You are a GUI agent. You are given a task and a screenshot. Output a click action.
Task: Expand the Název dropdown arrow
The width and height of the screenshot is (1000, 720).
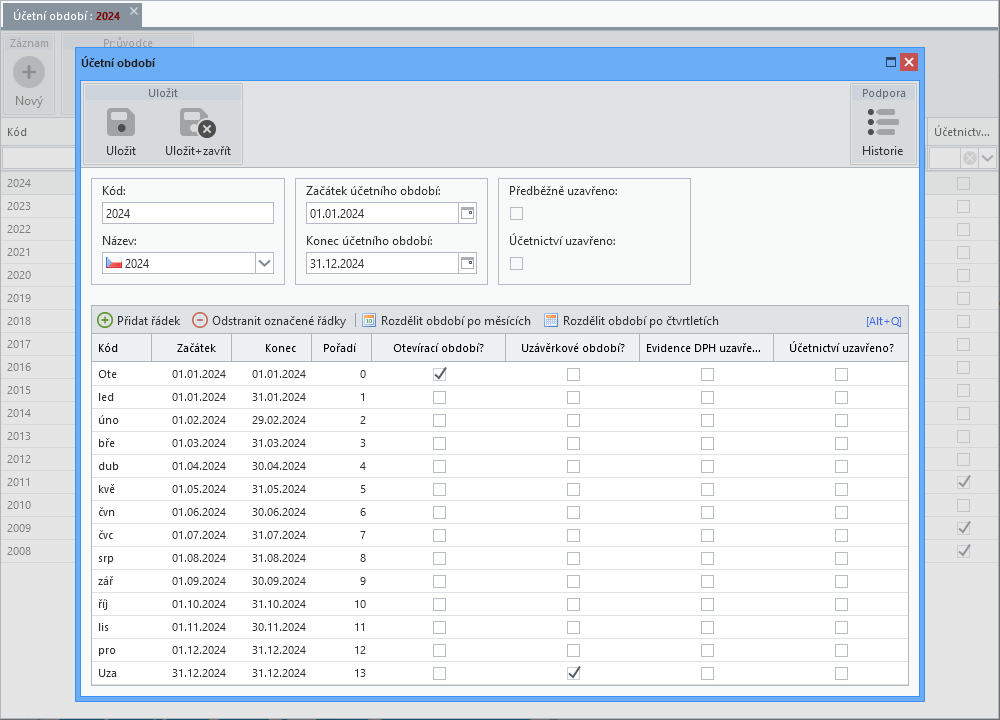pos(264,263)
